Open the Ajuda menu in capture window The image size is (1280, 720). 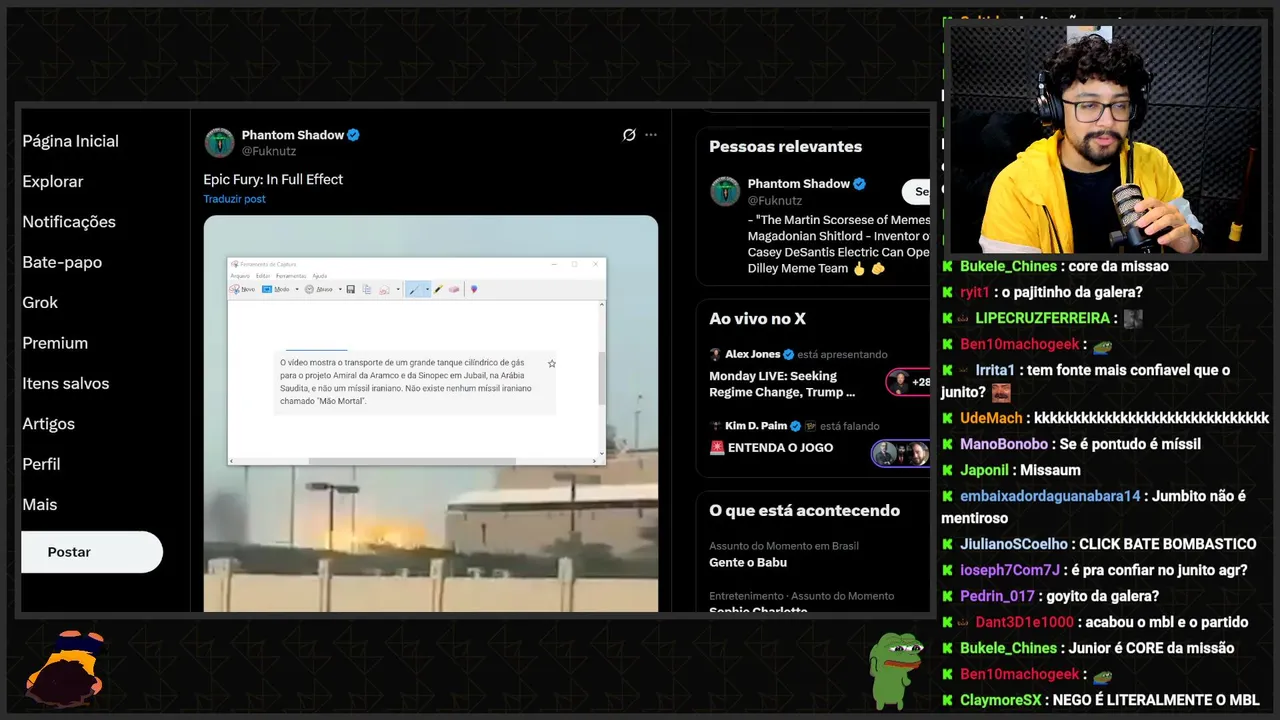[x=320, y=276]
